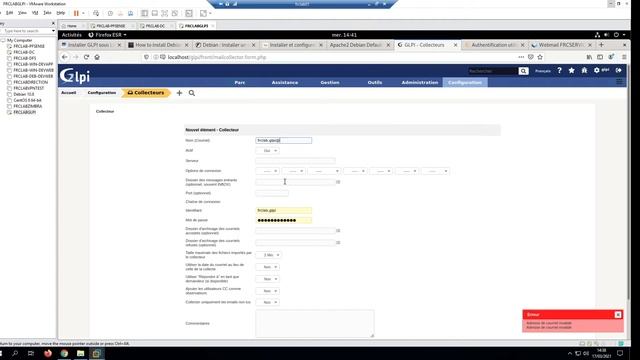640x360 pixels.
Task: Click the GLPI logout icon
Action: (x=619, y=70)
